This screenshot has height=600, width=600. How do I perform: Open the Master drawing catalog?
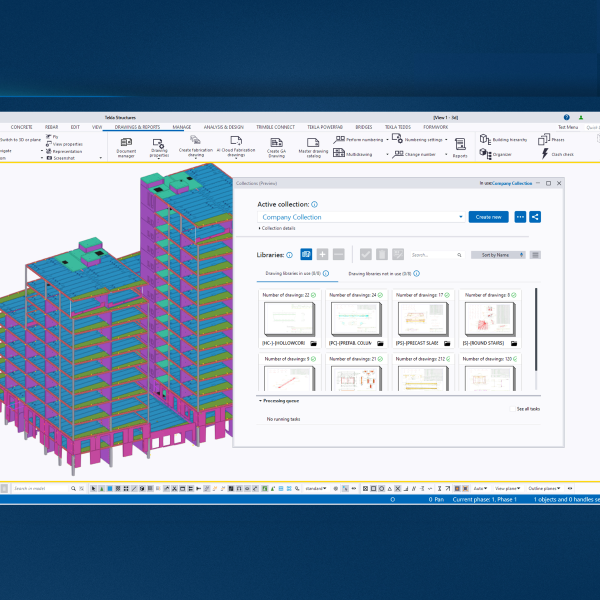click(313, 148)
